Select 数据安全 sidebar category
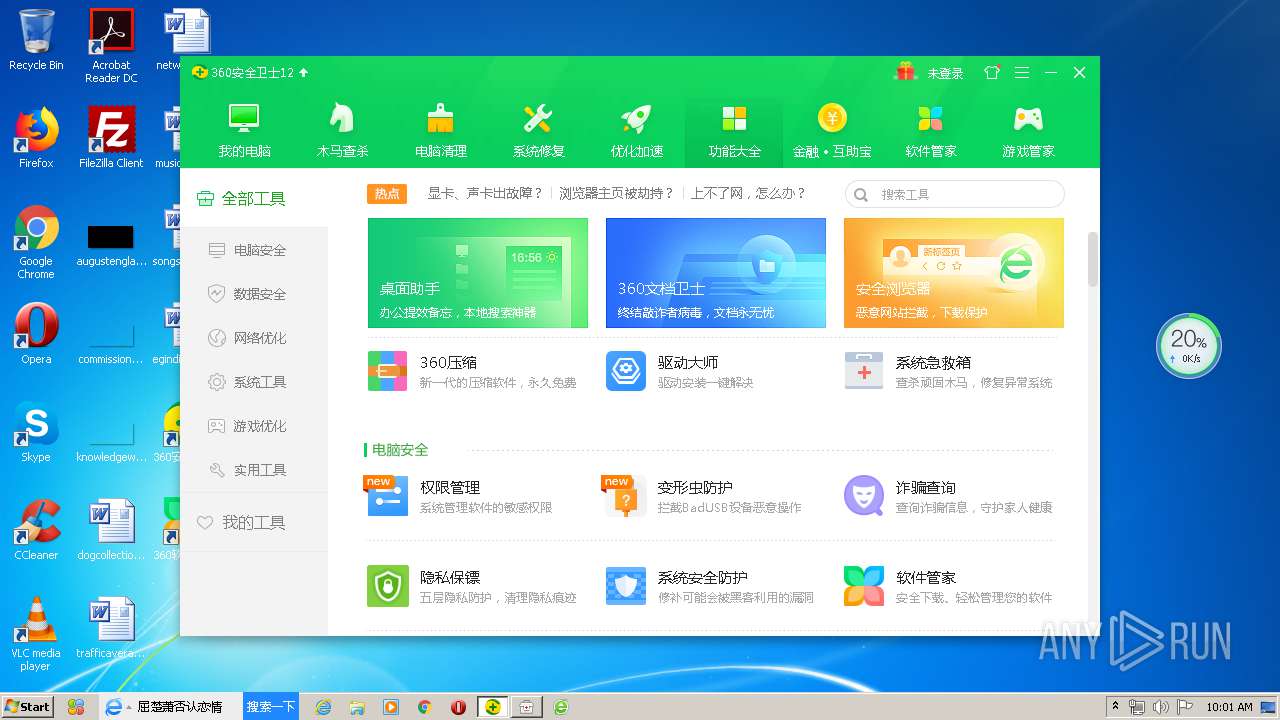The height and width of the screenshot is (720, 1280). [x=254, y=294]
